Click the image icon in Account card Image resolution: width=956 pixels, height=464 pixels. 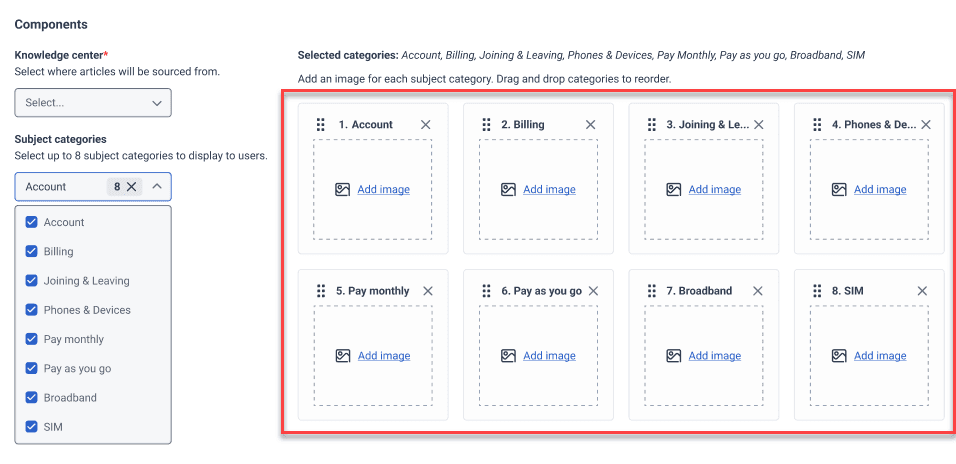pyautogui.click(x=343, y=190)
